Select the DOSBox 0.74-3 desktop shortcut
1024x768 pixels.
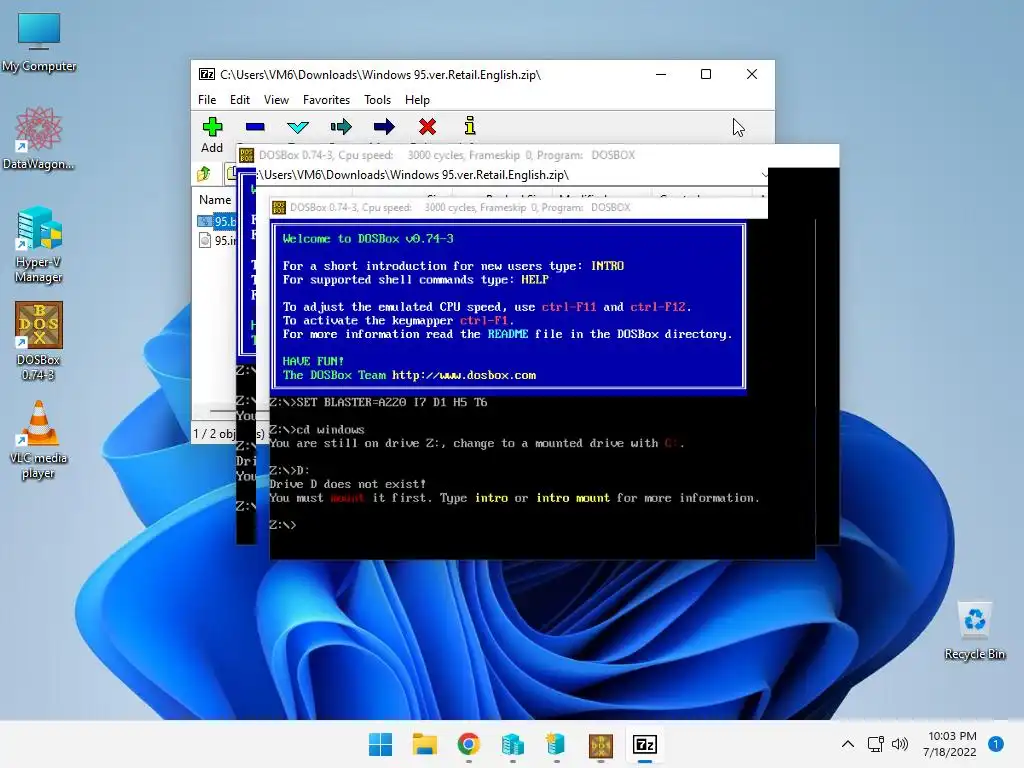click(39, 341)
